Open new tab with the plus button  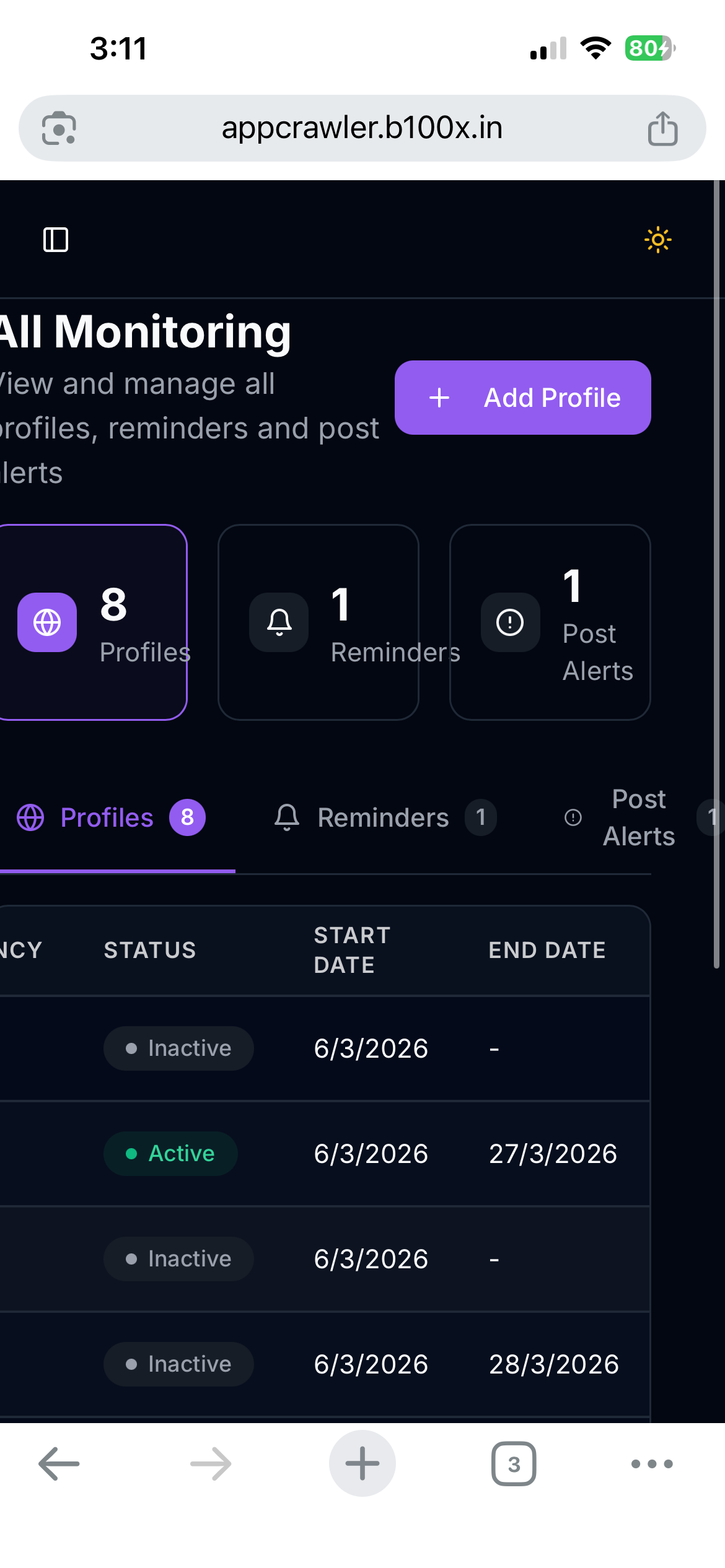click(362, 1463)
